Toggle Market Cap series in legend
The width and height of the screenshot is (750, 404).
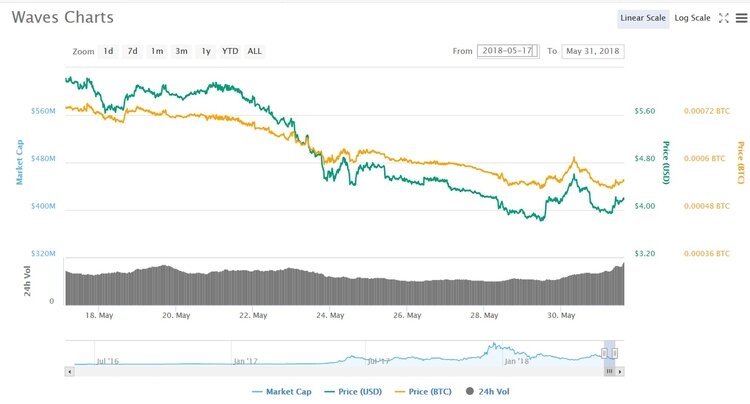point(282,392)
